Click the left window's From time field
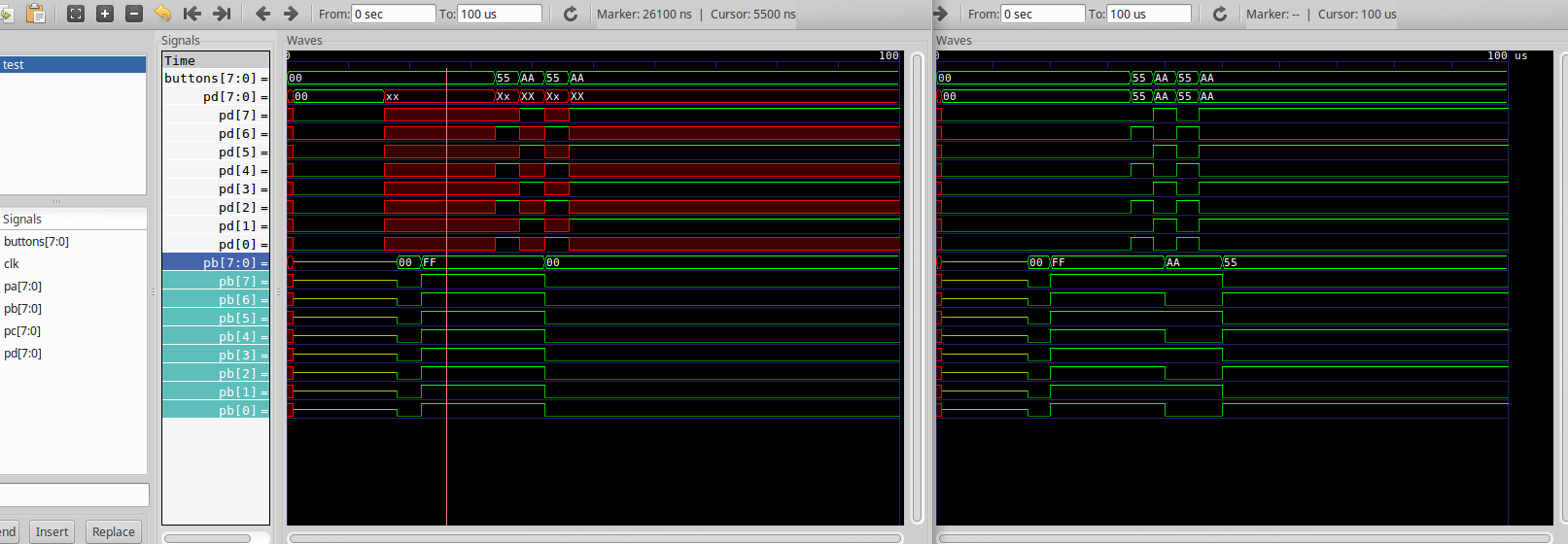 click(393, 14)
